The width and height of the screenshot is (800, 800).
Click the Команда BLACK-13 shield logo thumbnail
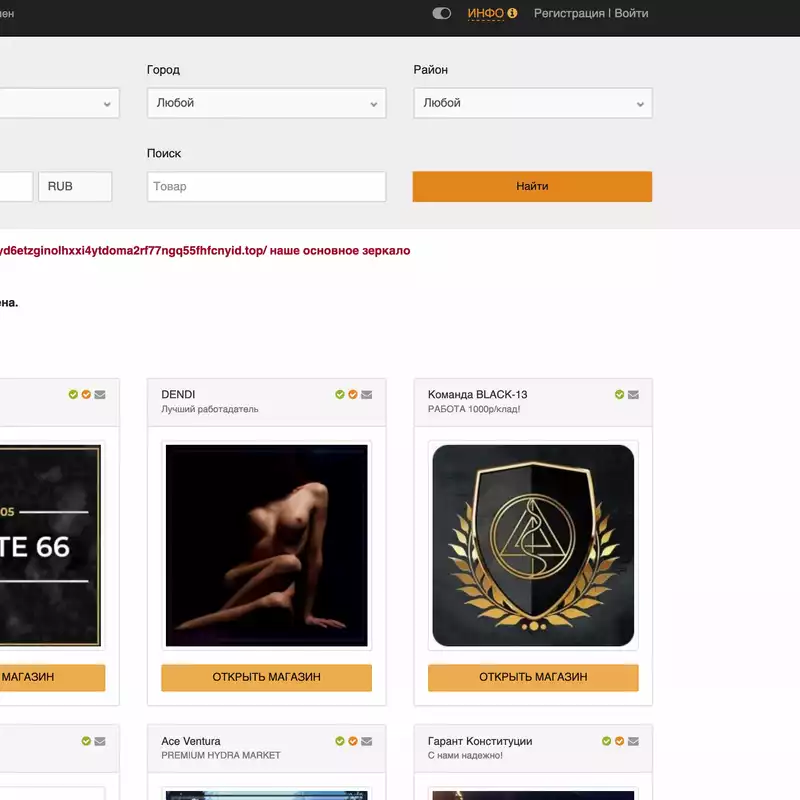[533, 545]
